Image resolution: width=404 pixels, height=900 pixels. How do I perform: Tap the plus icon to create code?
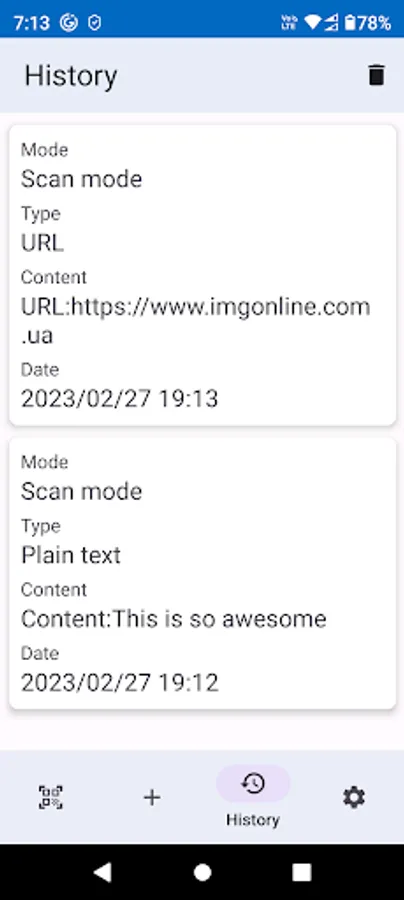152,797
